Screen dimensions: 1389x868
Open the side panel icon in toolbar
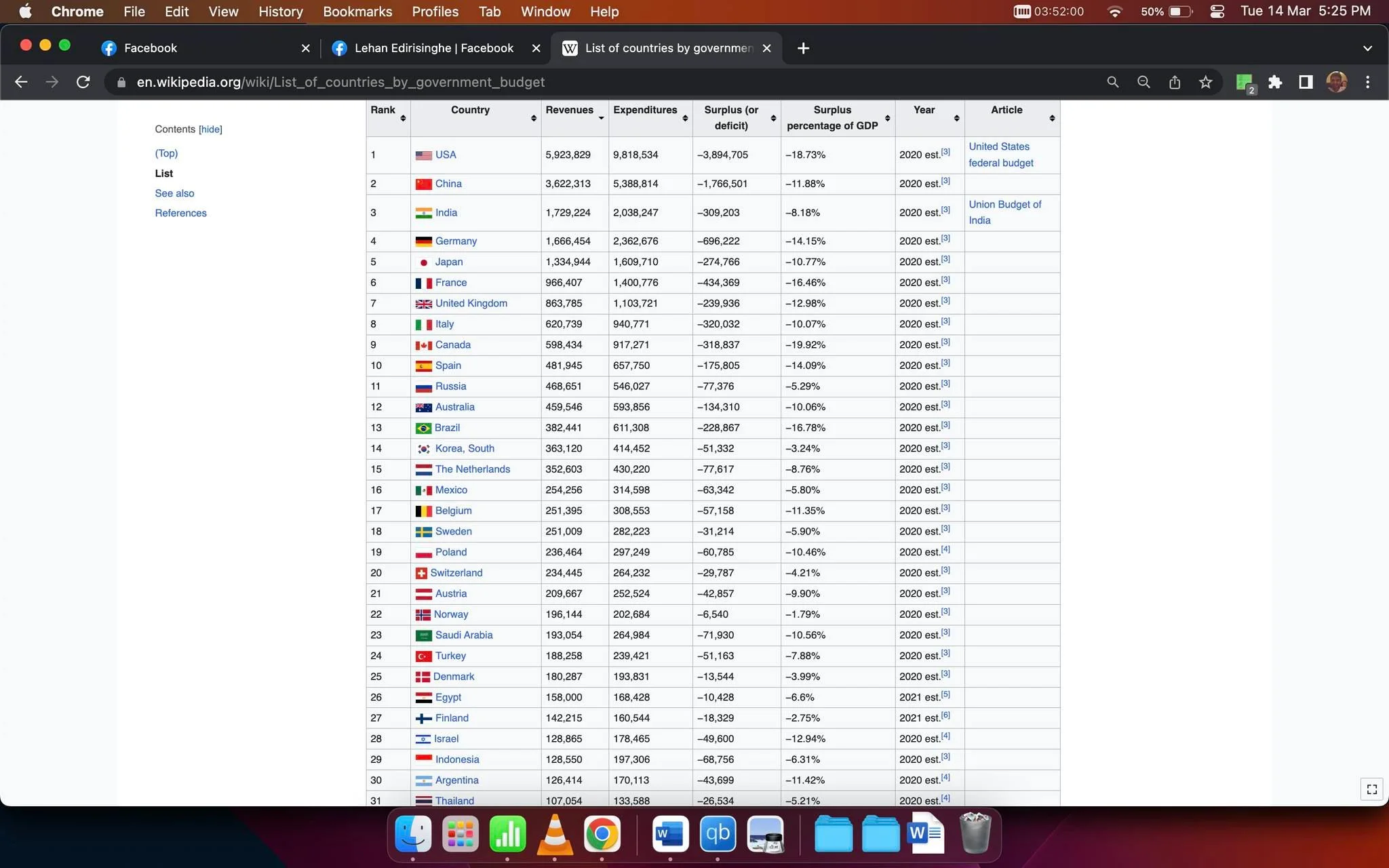click(x=1306, y=82)
